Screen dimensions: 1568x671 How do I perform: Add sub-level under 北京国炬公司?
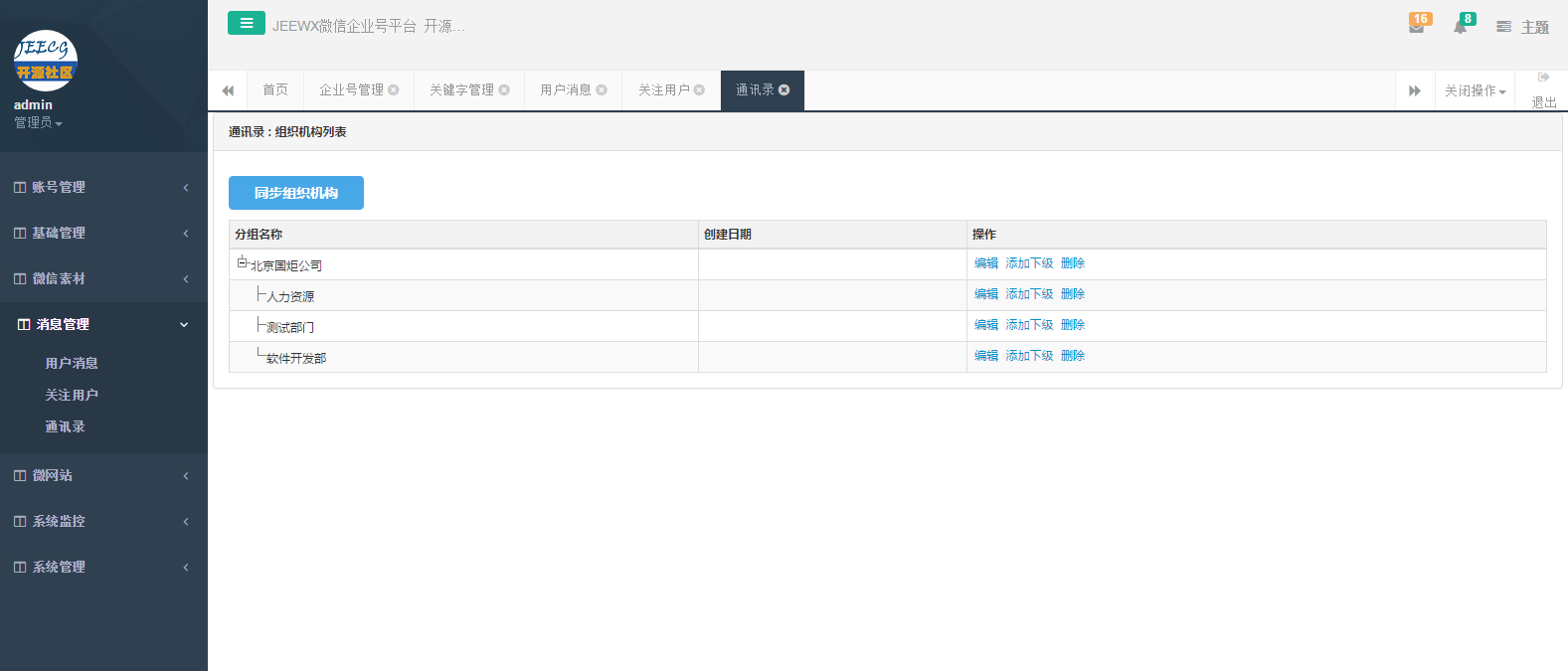pos(1029,263)
